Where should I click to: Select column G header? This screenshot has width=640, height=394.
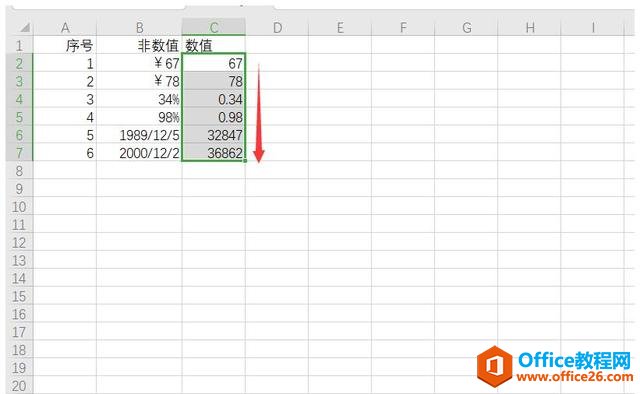coord(466,27)
